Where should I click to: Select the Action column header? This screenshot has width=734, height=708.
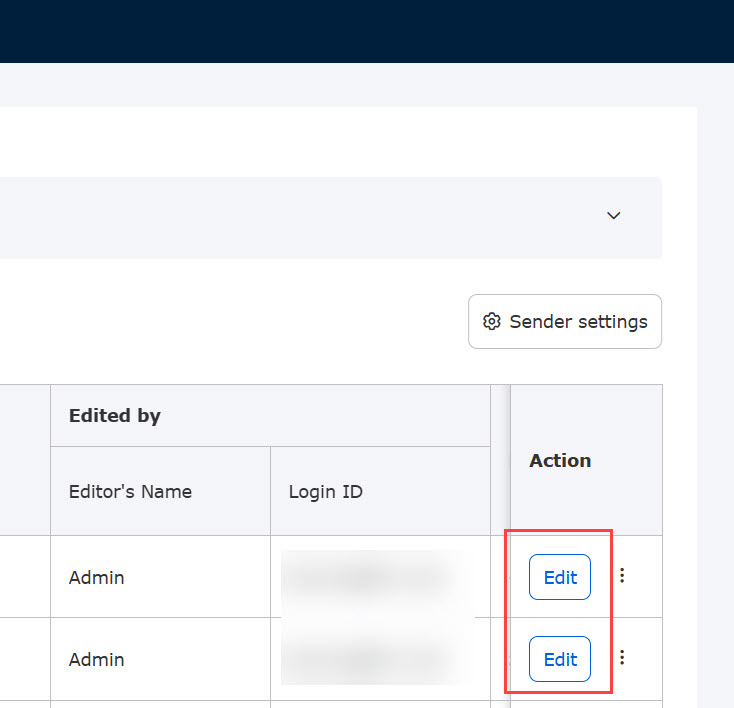click(x=560, y=461)
